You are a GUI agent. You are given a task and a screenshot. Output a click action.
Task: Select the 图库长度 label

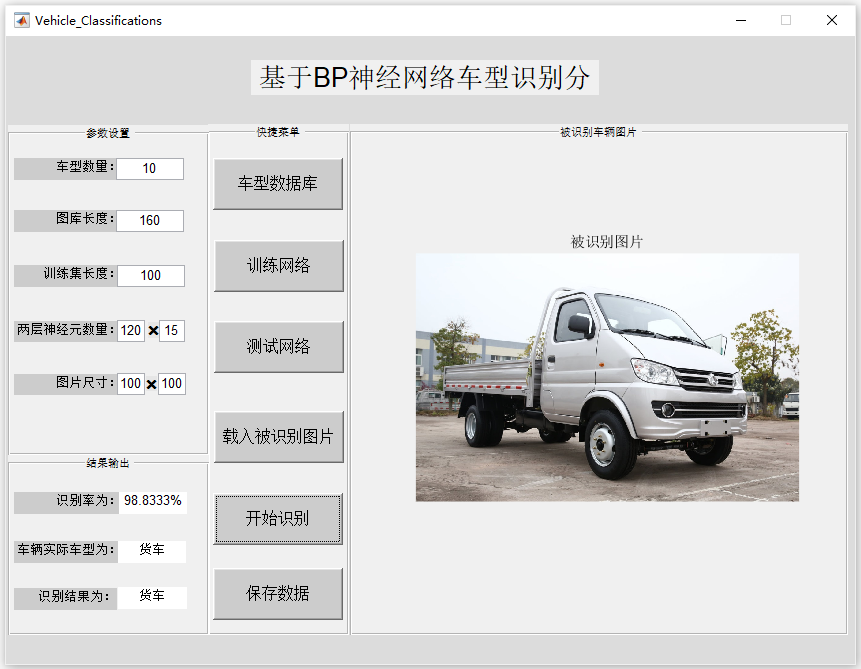(x=65, y=221)
